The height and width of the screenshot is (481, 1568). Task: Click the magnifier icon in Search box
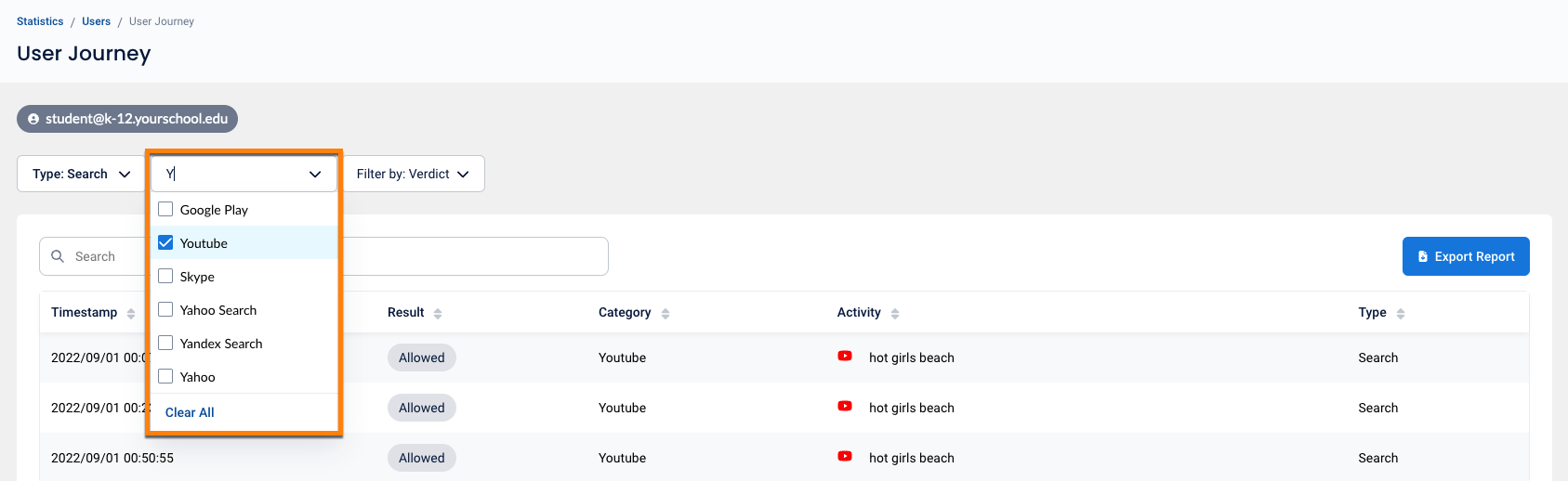(58, 256)
